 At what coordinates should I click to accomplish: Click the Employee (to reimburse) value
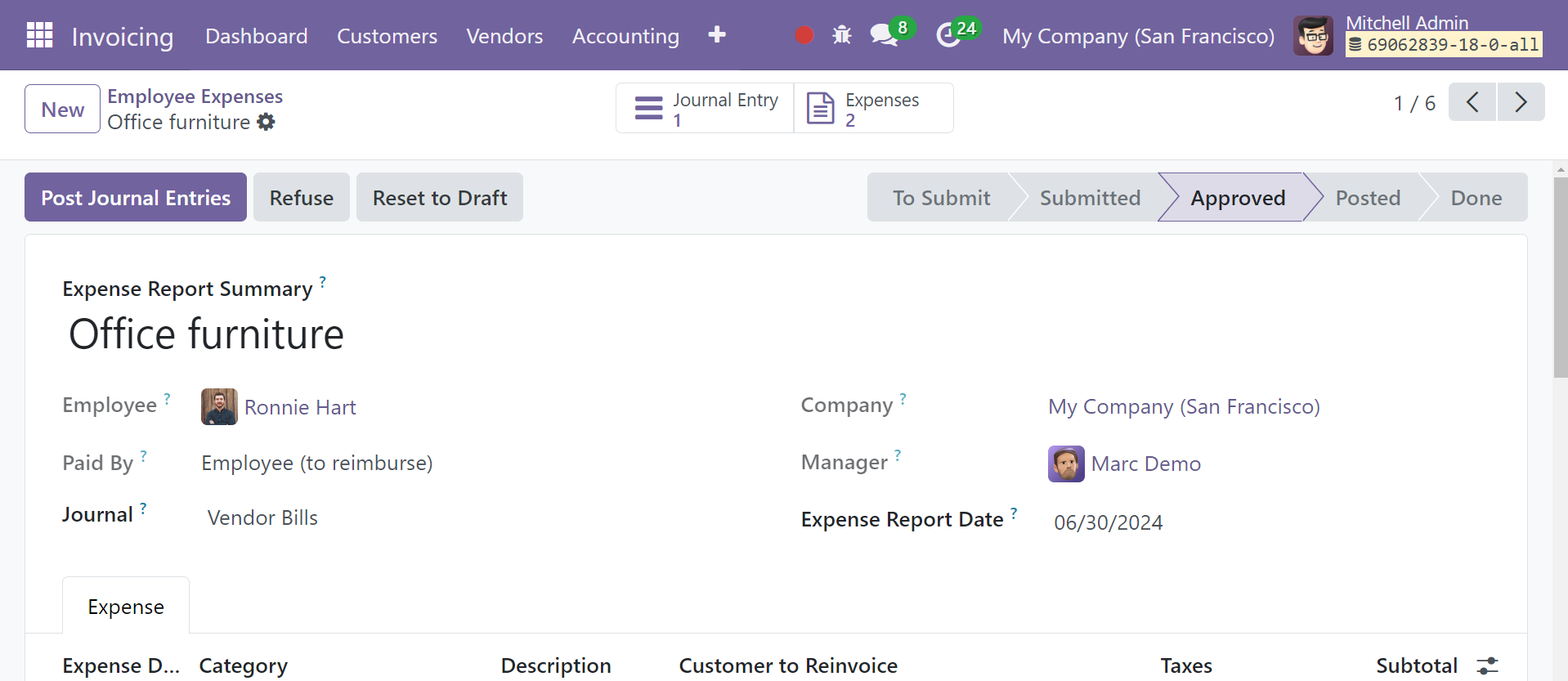[x=317, y=463]
